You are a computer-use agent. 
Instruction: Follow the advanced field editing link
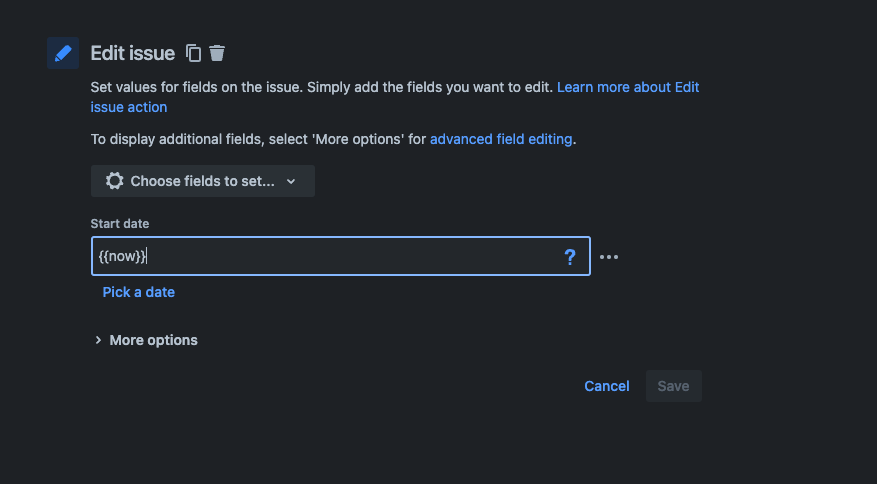click(501, 139)
